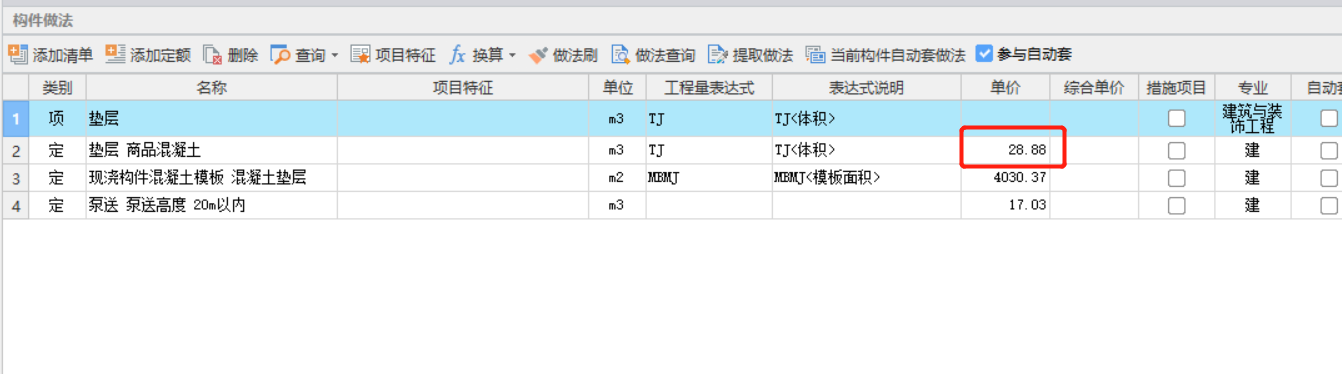
Task: Click the 项 category cell in row 1
Action: tap(57, 119)
